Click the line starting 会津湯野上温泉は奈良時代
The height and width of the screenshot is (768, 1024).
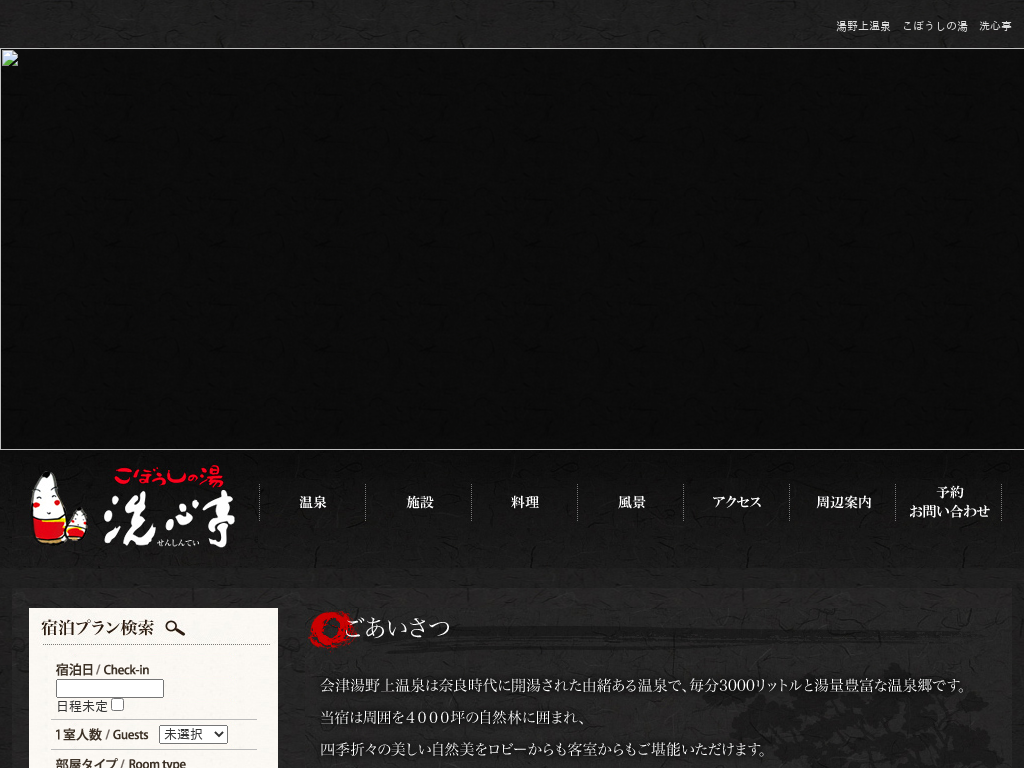(x=644, y=686)
